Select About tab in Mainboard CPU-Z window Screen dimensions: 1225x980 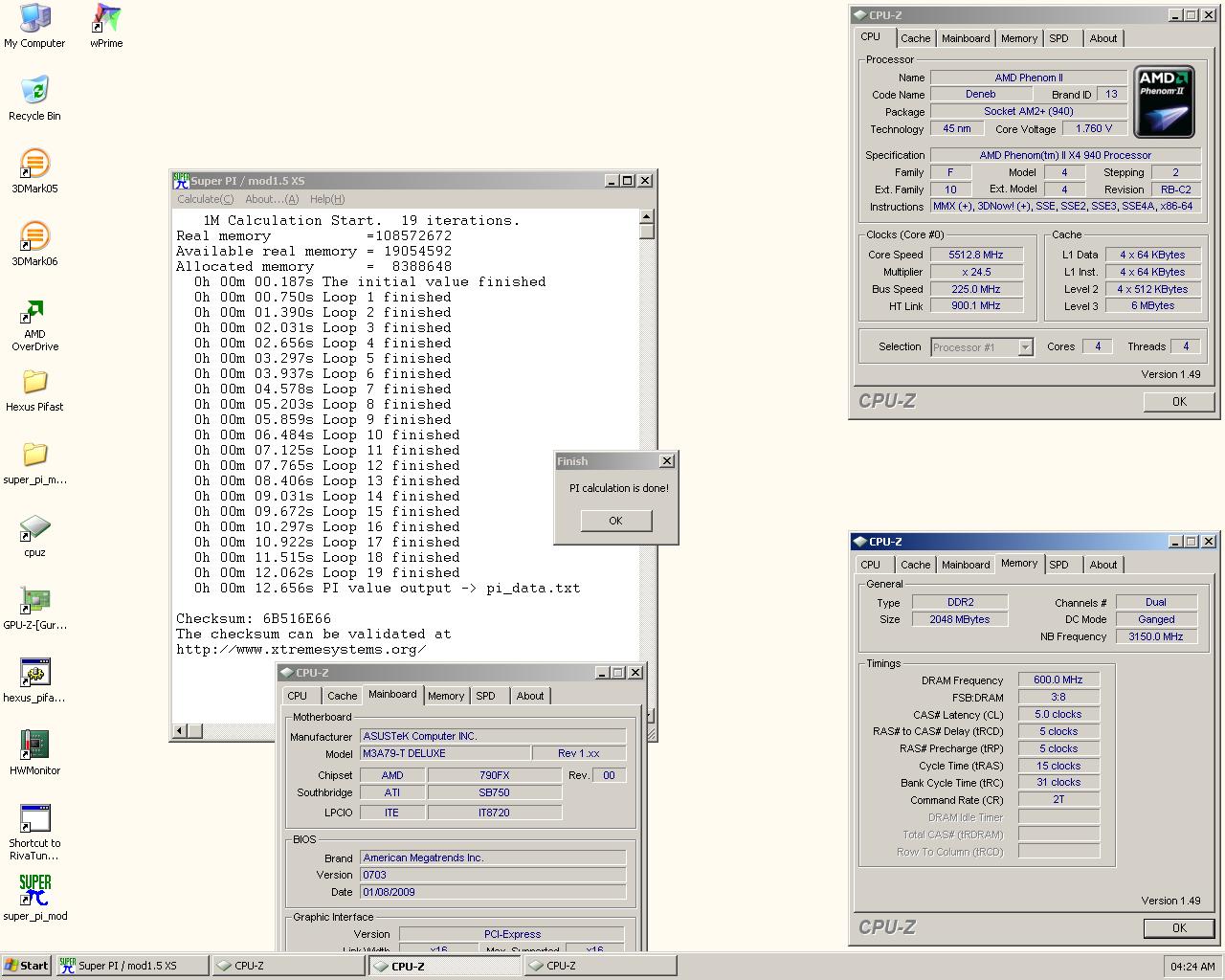(529, 696)
